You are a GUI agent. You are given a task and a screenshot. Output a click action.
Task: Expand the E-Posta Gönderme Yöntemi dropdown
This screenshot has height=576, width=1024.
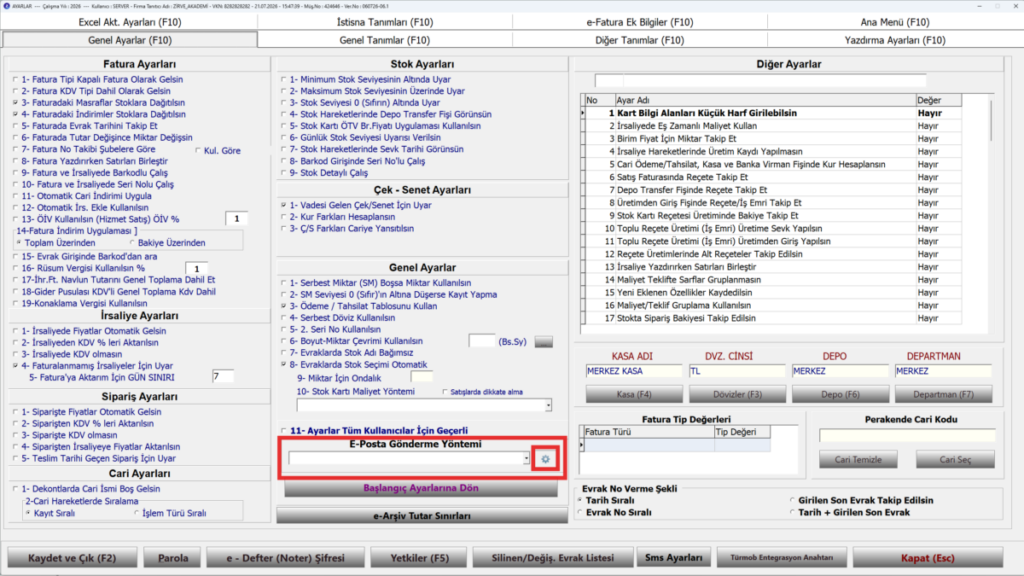click(526, 459)
